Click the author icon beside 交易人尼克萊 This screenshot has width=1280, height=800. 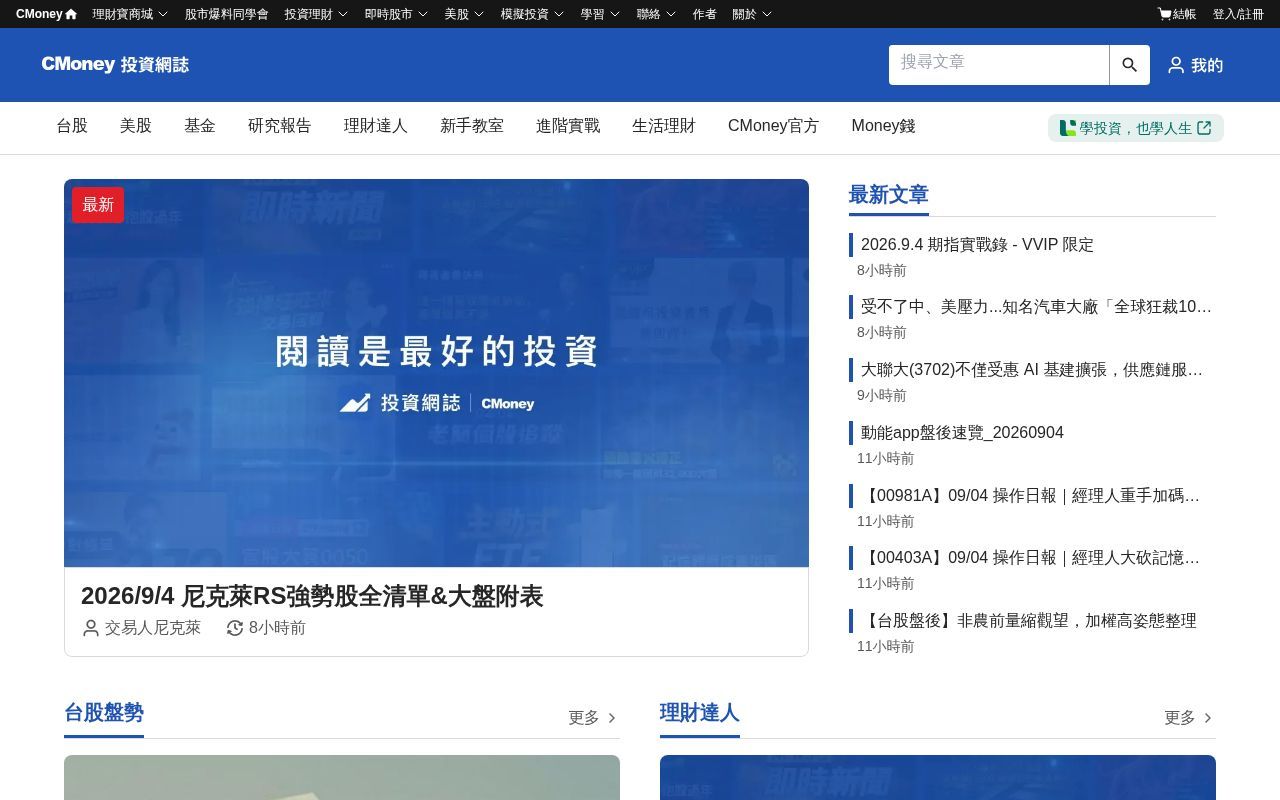(x=91, y=628)
